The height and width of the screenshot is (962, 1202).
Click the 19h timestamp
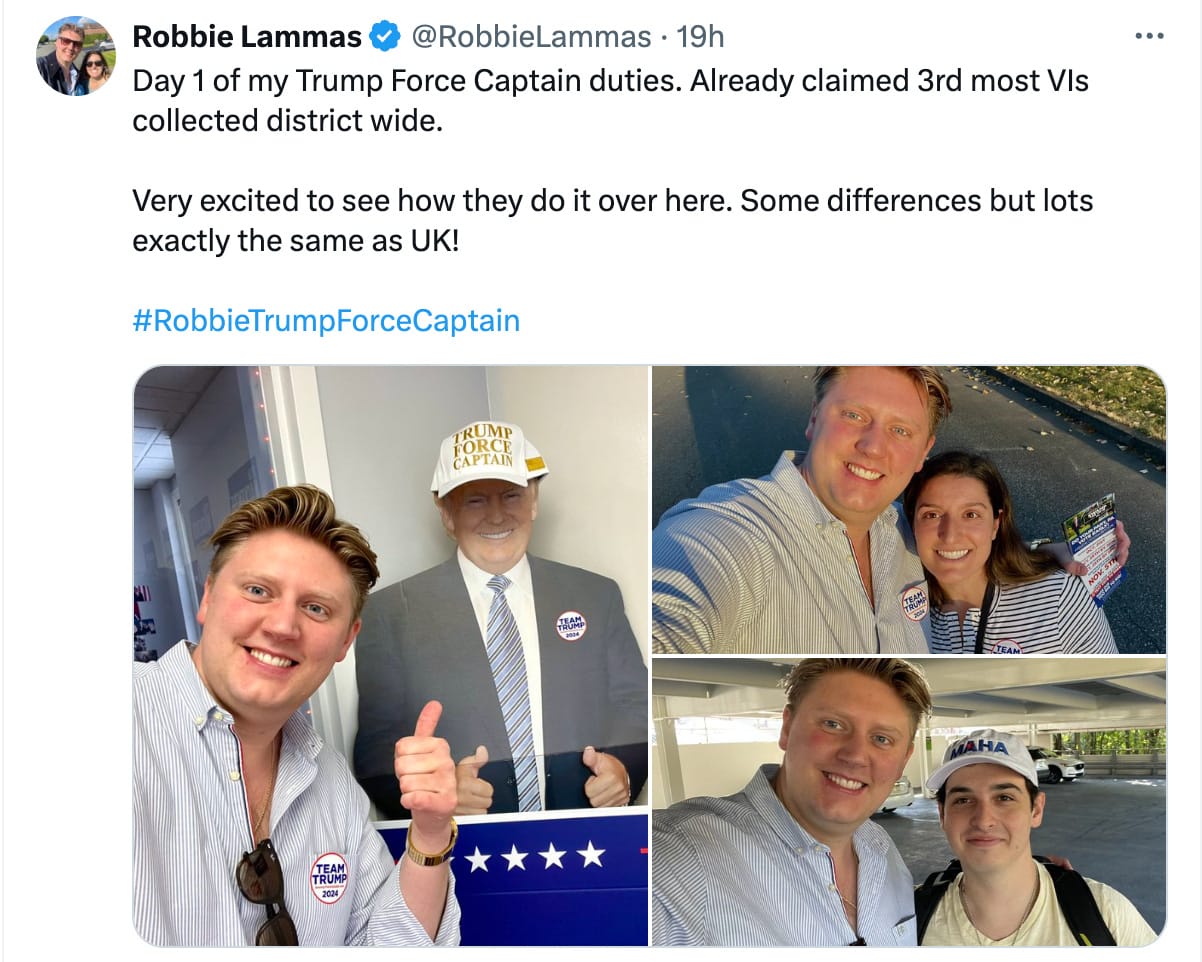[700, 38]
